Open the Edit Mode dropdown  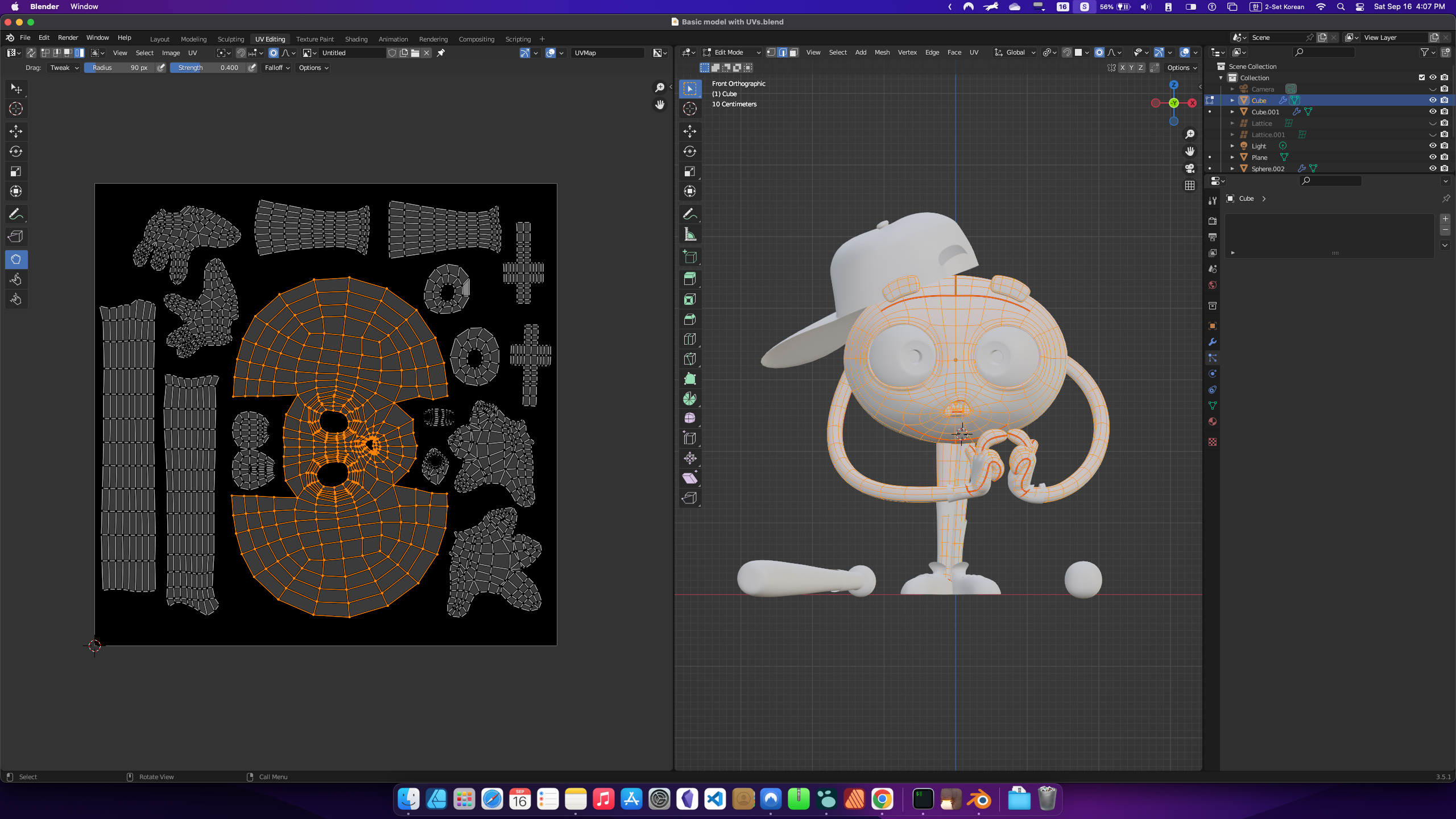[x=731, y=52]
